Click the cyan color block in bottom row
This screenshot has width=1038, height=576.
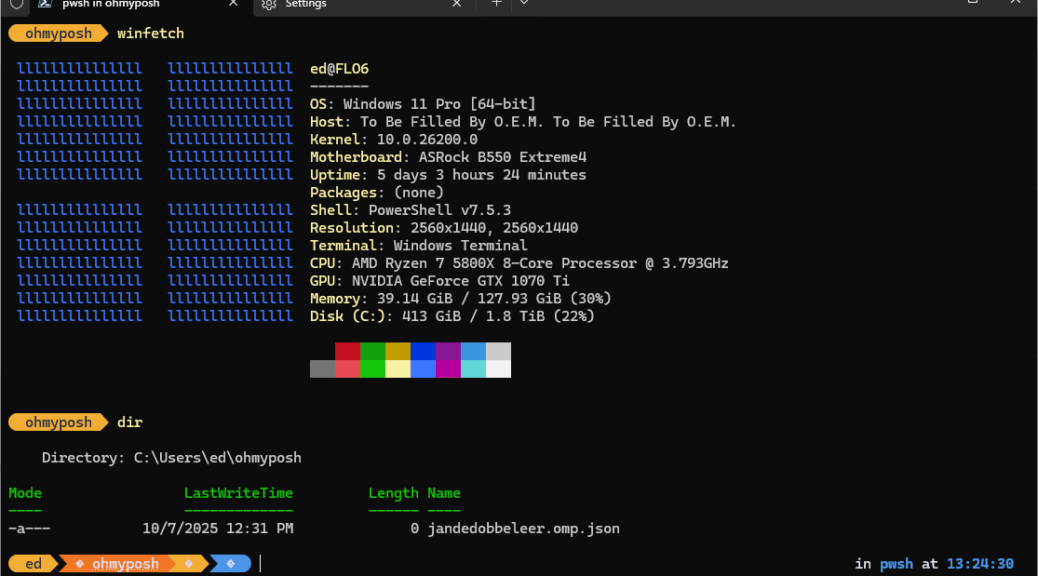point(473,369)
